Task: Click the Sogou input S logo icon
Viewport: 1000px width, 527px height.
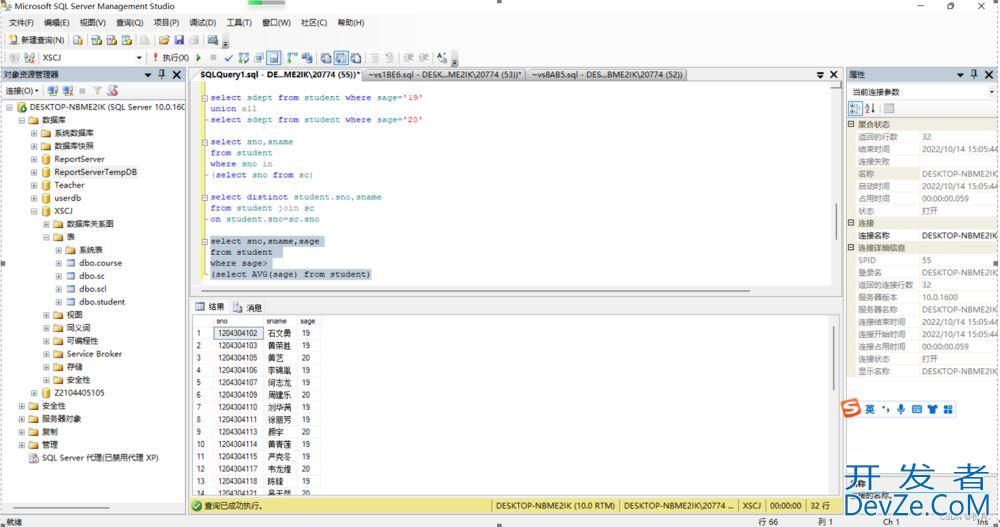Action: click(x=851, y=408)
